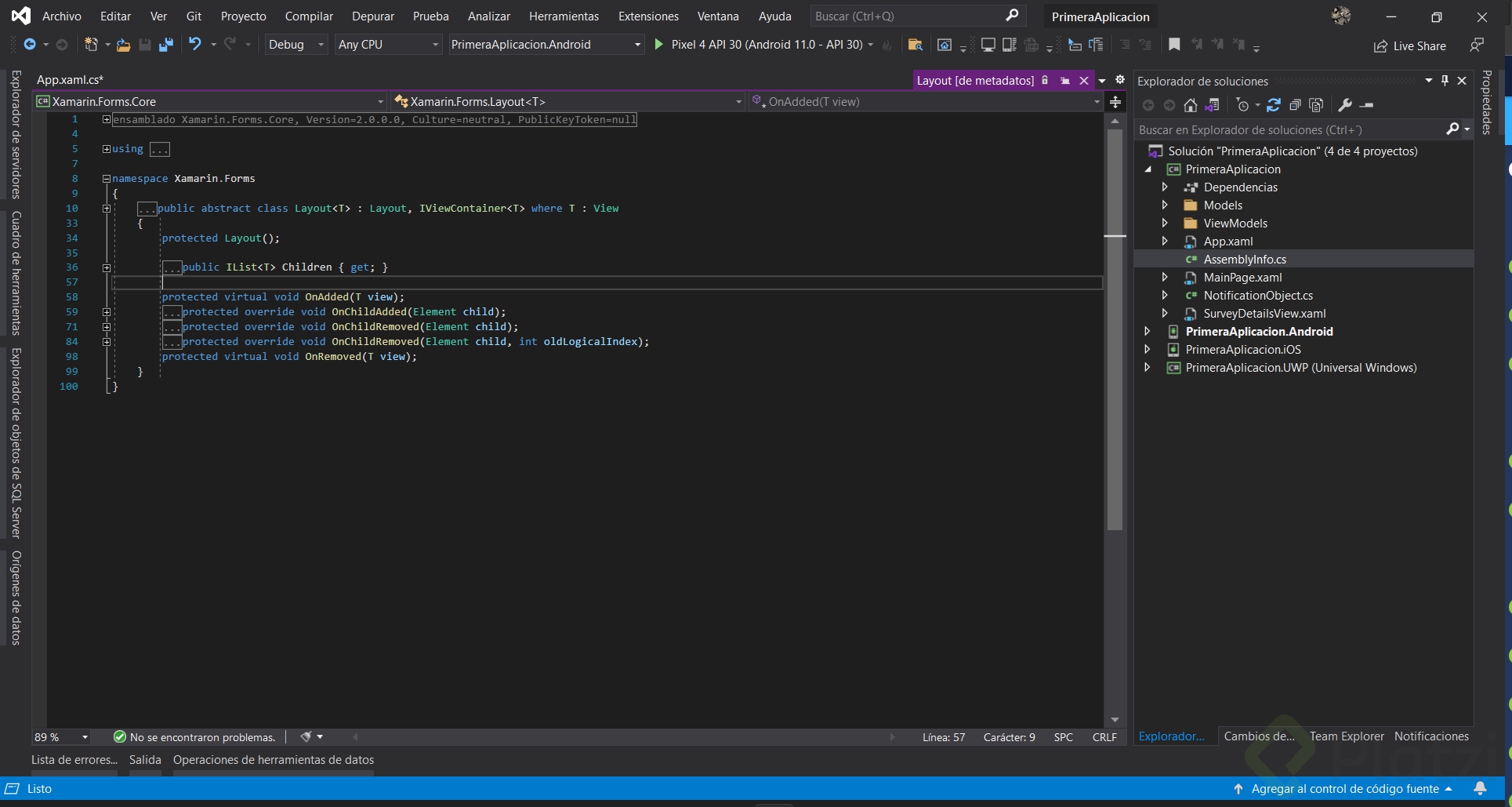The height and width of the screenshot is (807, 1512).
Task: Open the Debug configuration dropdown
Action: click(x=296, y=45)
